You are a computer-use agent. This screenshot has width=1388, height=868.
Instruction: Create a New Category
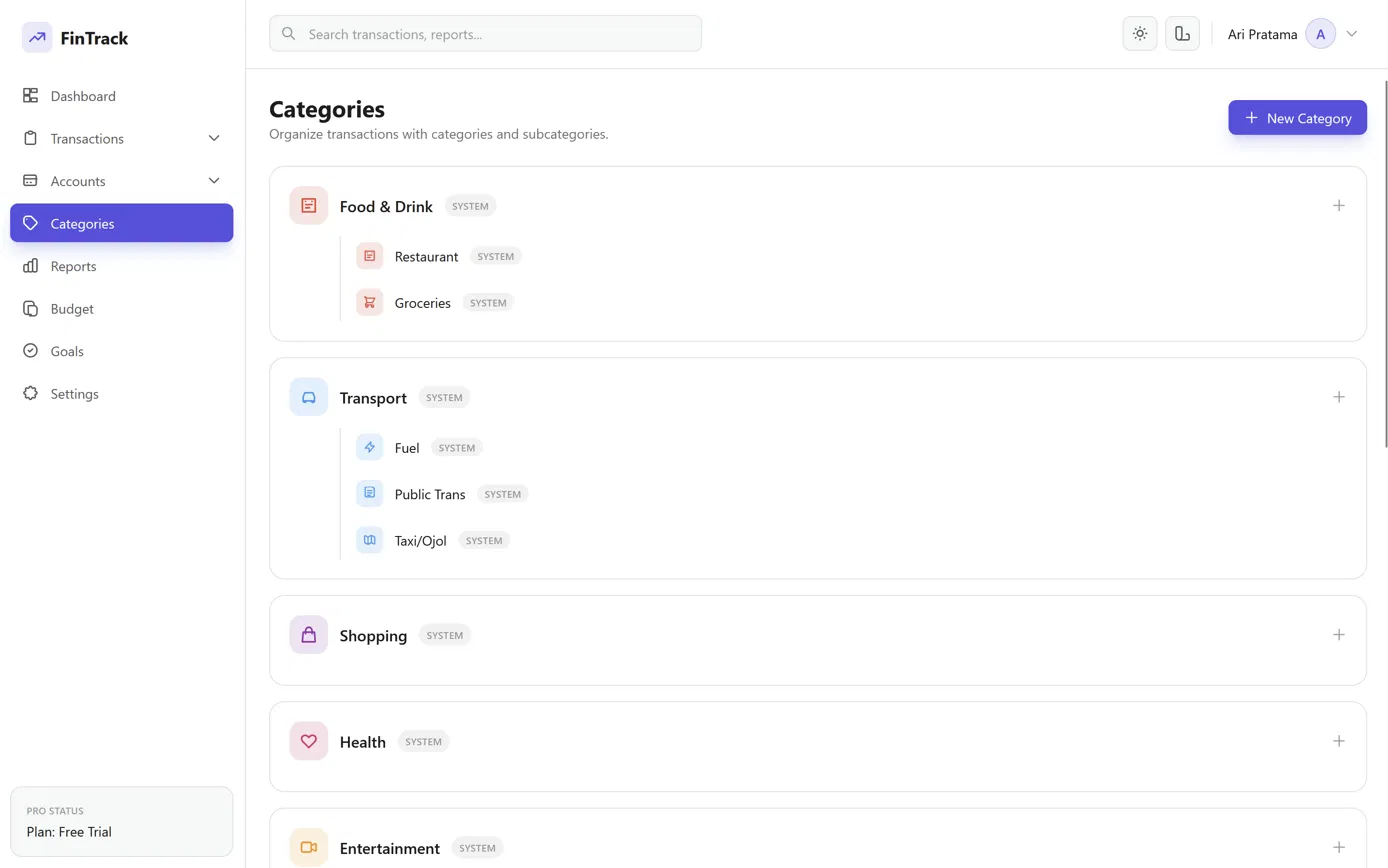click(x=1297, y=118)
